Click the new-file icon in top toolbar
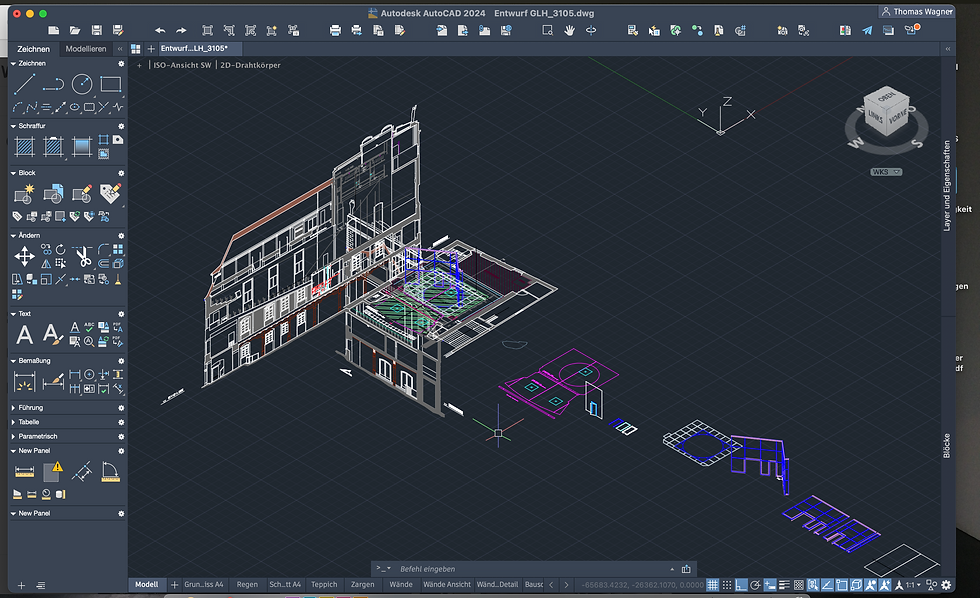The width and height of the screenshot is (980, 598). coord(54,30)
